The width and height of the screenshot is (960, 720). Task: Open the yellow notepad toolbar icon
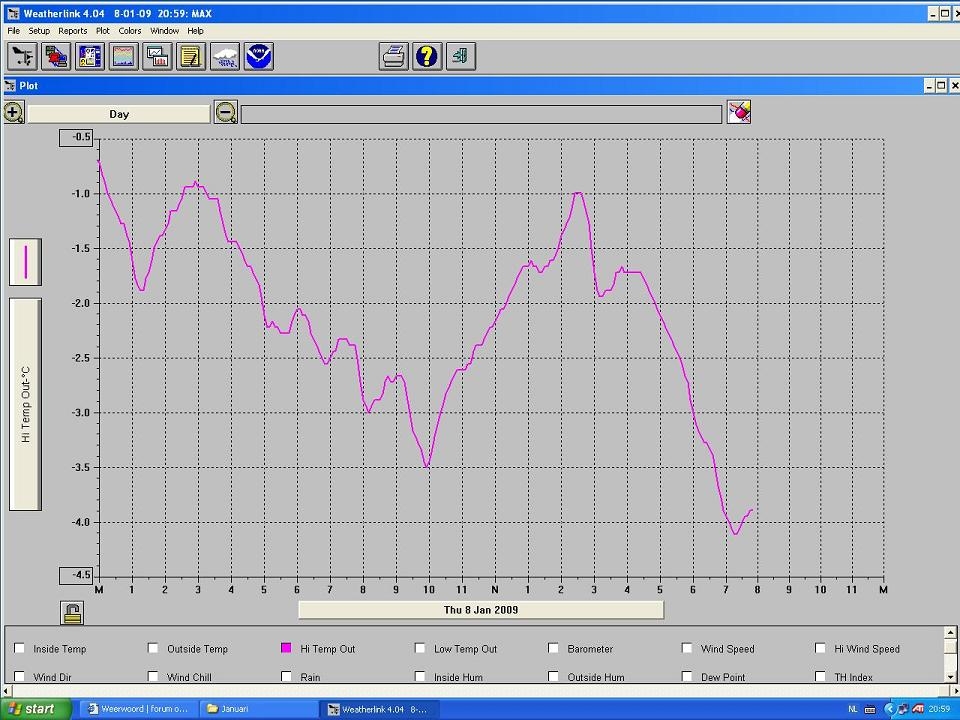(x=190, y=57)
